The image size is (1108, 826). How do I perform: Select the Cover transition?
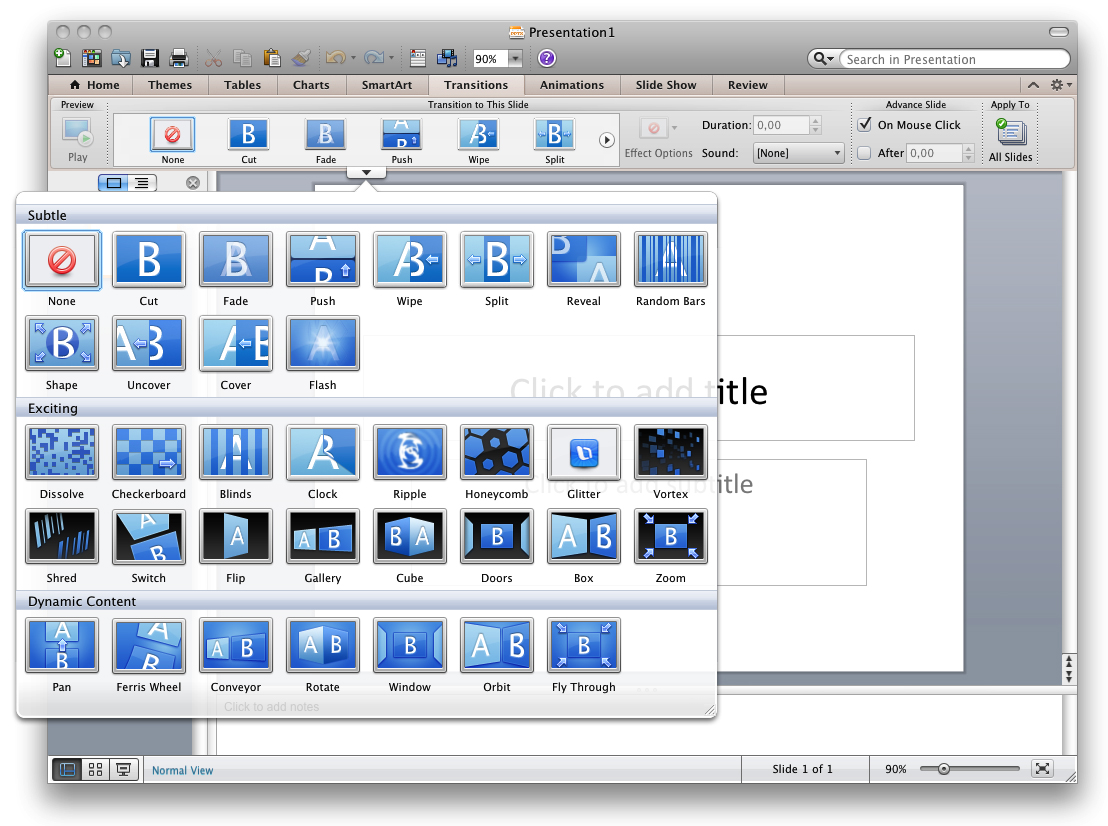click(x=235, y=343)
